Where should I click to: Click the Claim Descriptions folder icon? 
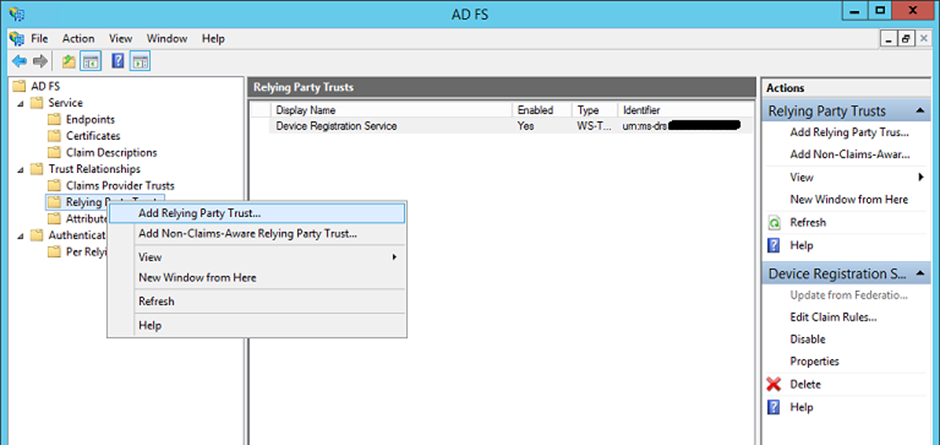tap(55, 153)
